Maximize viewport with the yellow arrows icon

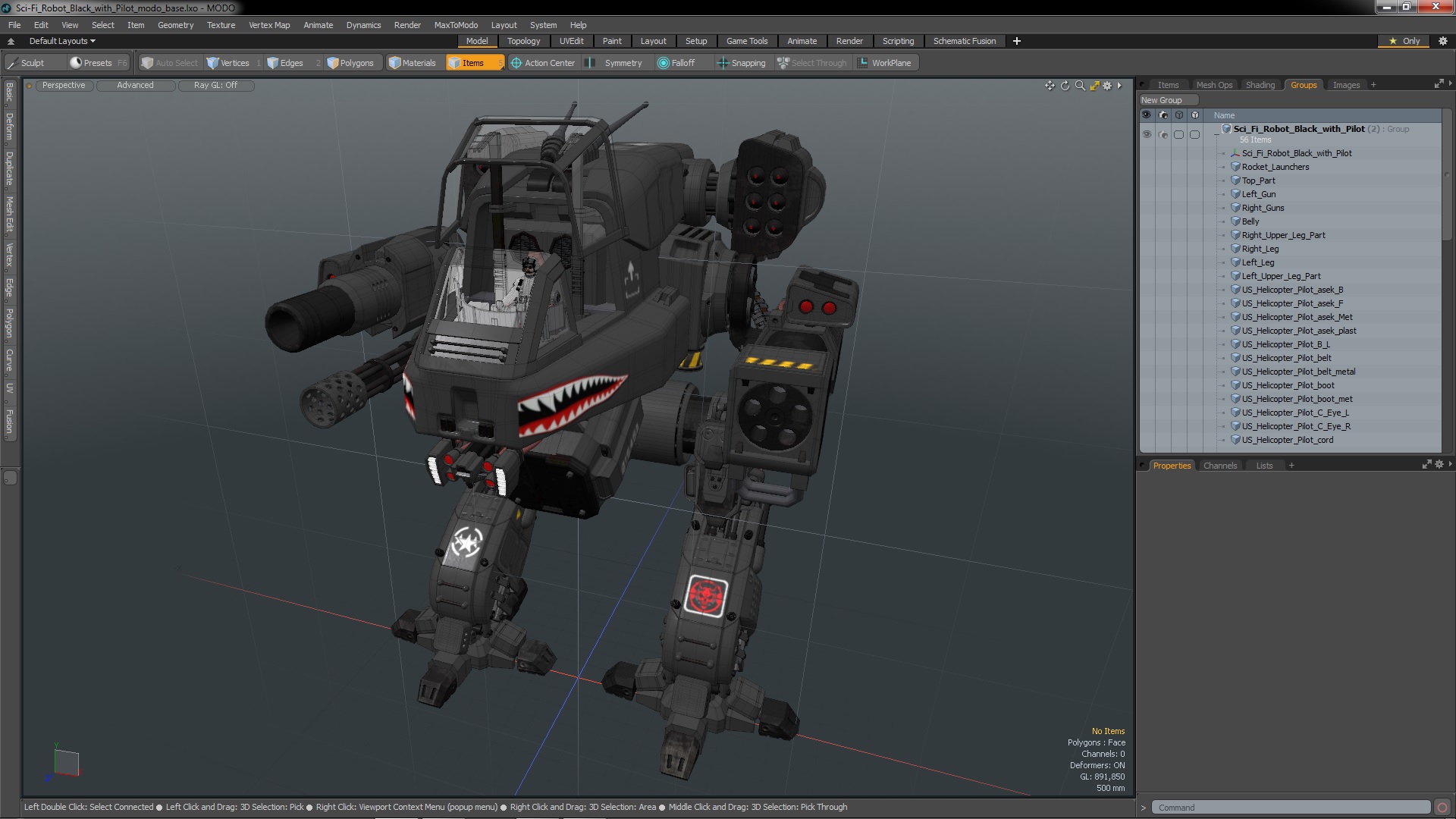click(x=1094, y=86)
